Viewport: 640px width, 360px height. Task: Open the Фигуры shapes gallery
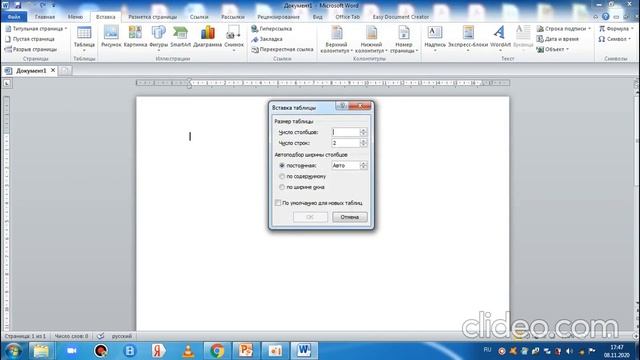[159, 38]
